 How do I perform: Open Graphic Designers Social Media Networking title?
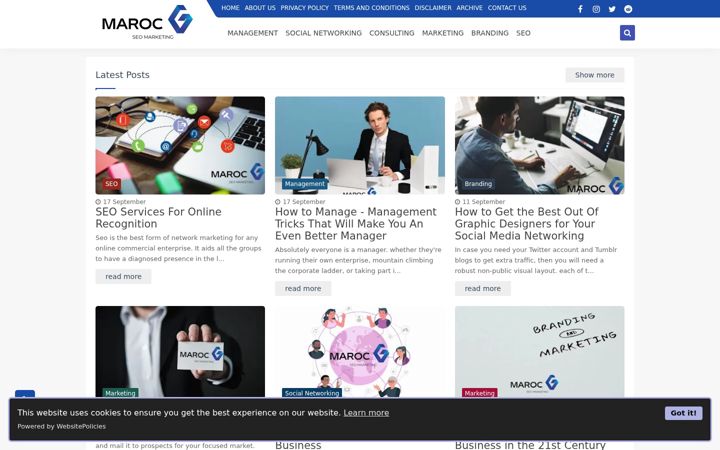pos(527,224)
